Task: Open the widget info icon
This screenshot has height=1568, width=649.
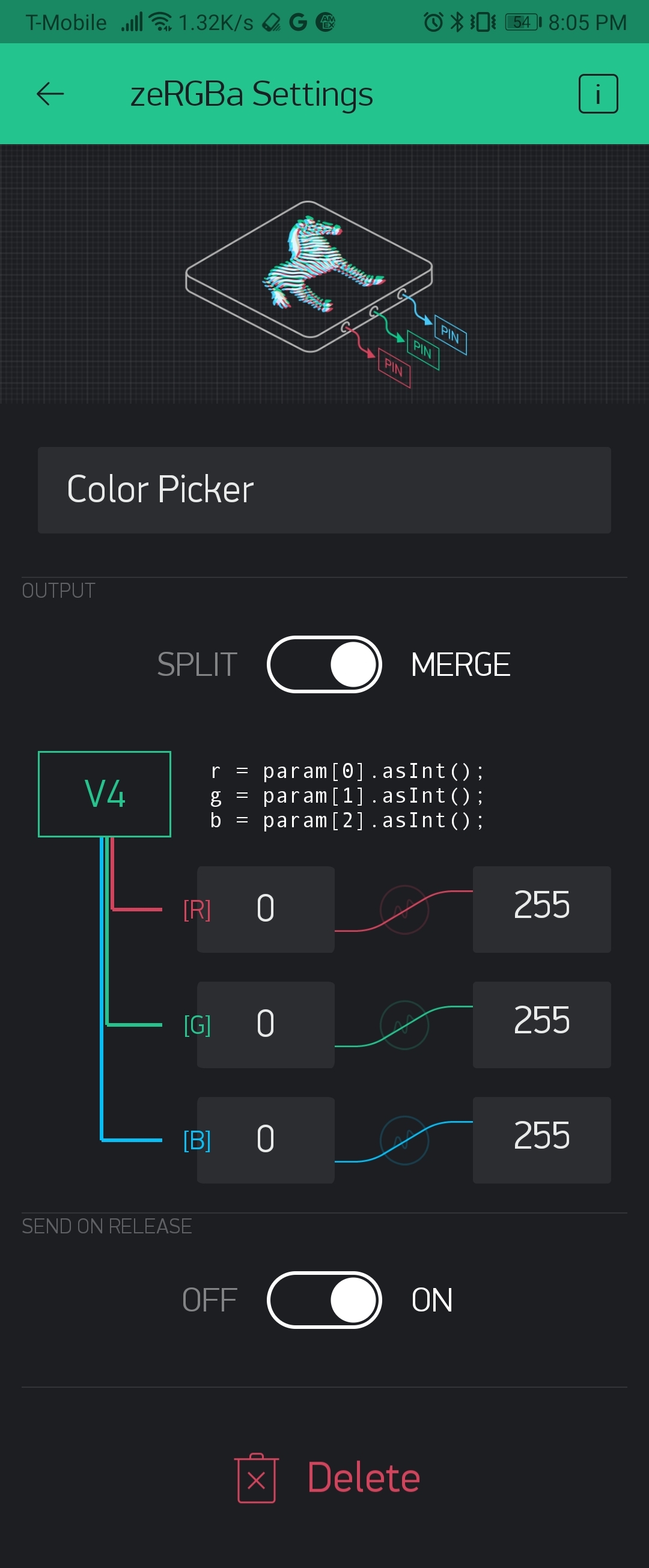Action: point(597,94)
